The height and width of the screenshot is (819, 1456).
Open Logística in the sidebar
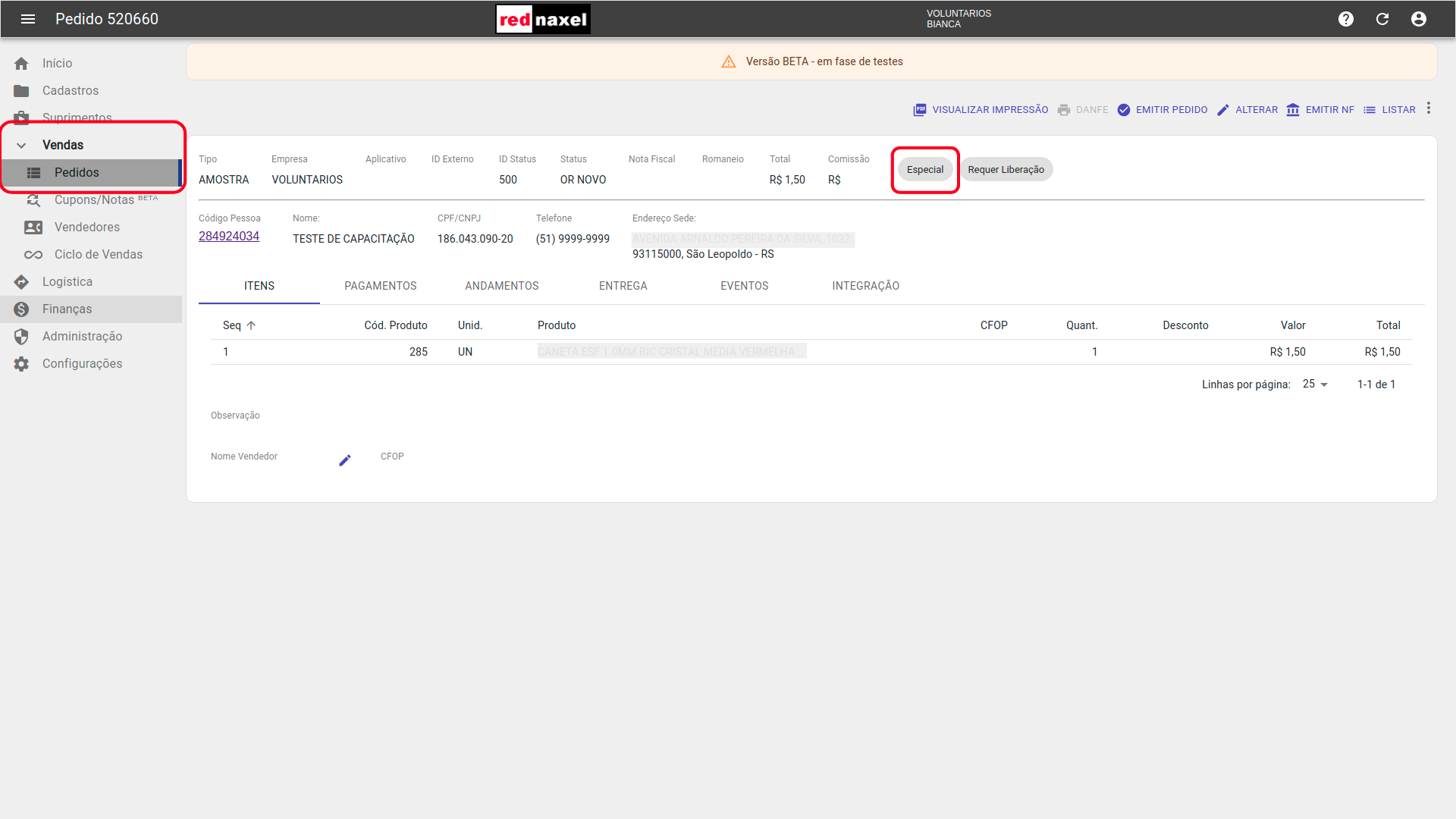click(x=67, y=281)
